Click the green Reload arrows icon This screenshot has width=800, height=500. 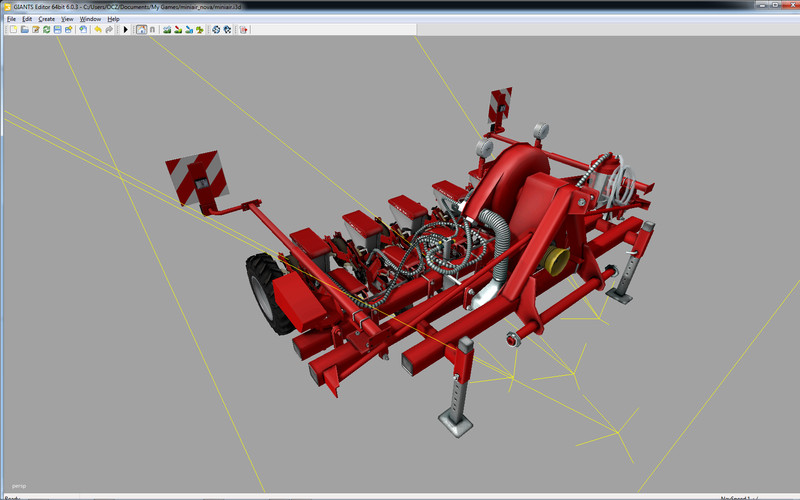(x=46, y=30)
